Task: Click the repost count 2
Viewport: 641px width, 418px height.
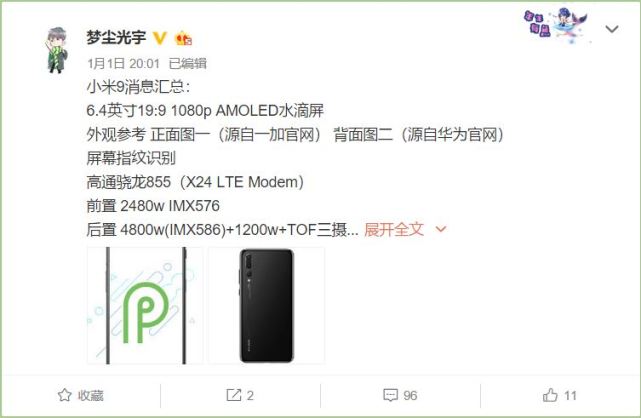Action: 250,396
